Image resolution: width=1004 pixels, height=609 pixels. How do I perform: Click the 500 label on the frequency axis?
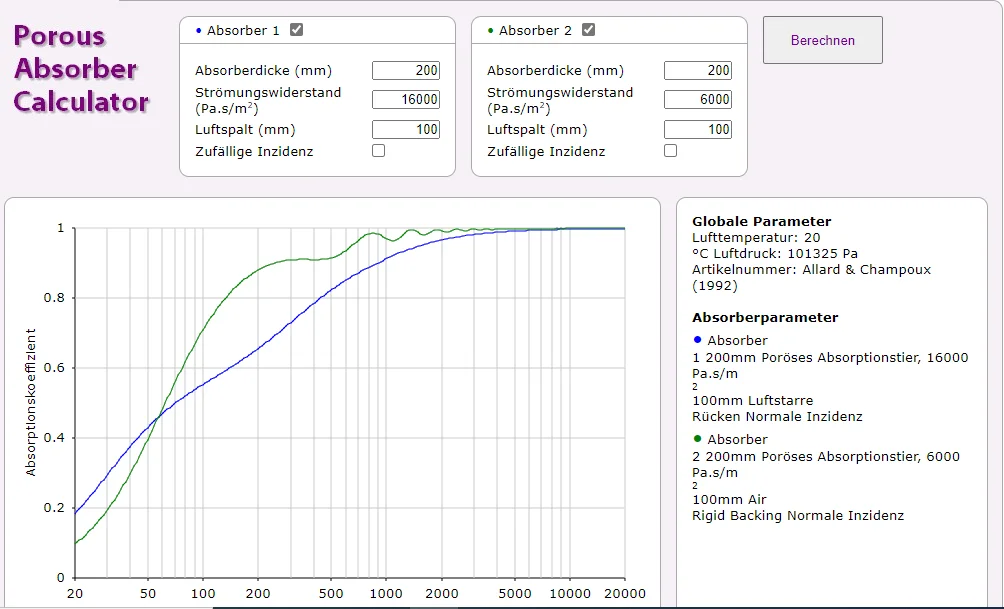pos(331,594)
